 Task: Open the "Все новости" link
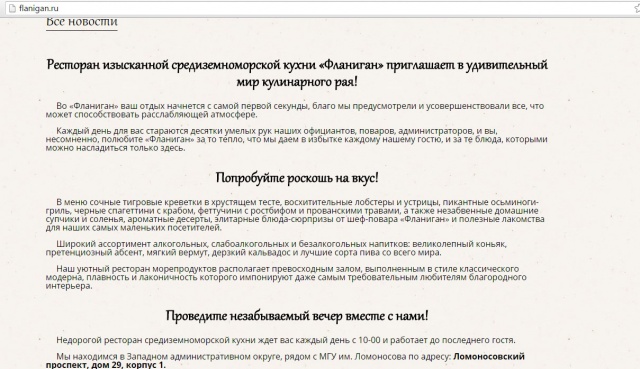click(x=82, y=22)
